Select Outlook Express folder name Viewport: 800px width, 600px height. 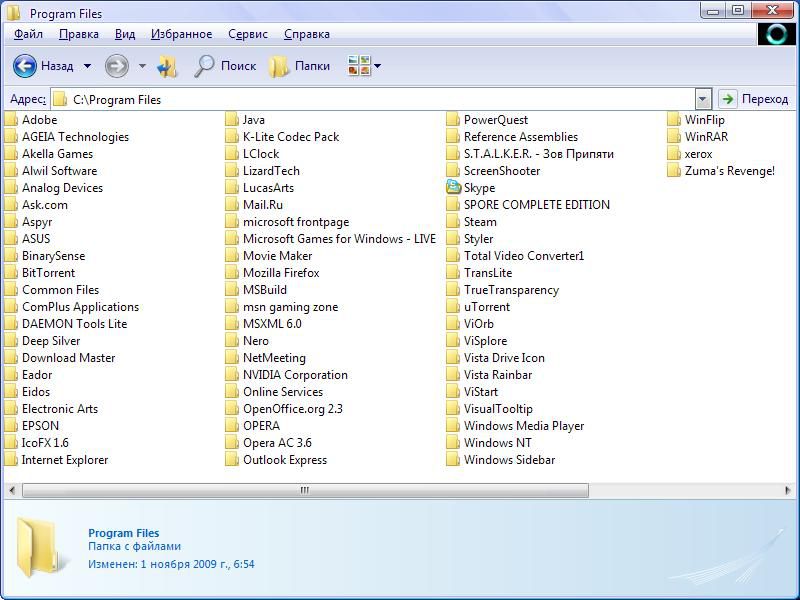tap(285, 460)
